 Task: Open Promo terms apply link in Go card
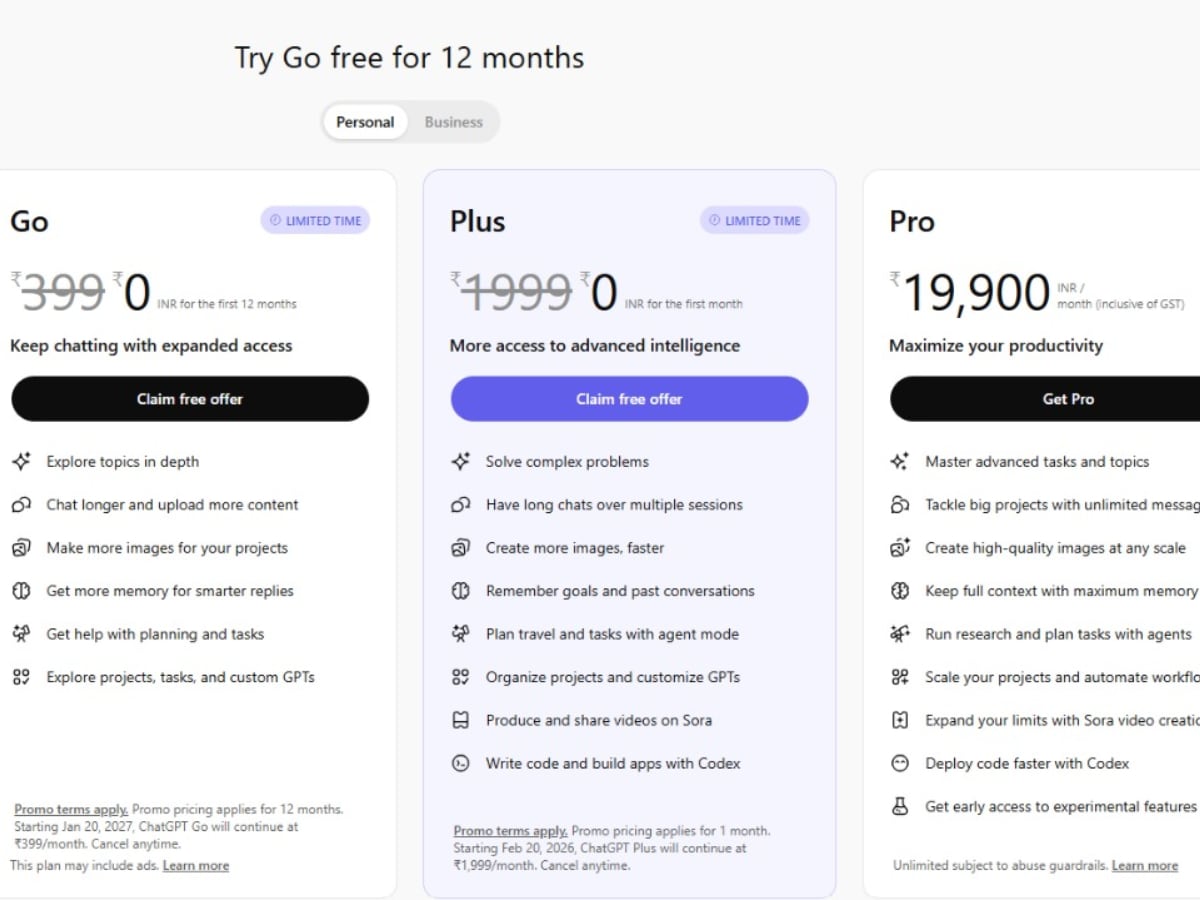click(x=71, y=809)
